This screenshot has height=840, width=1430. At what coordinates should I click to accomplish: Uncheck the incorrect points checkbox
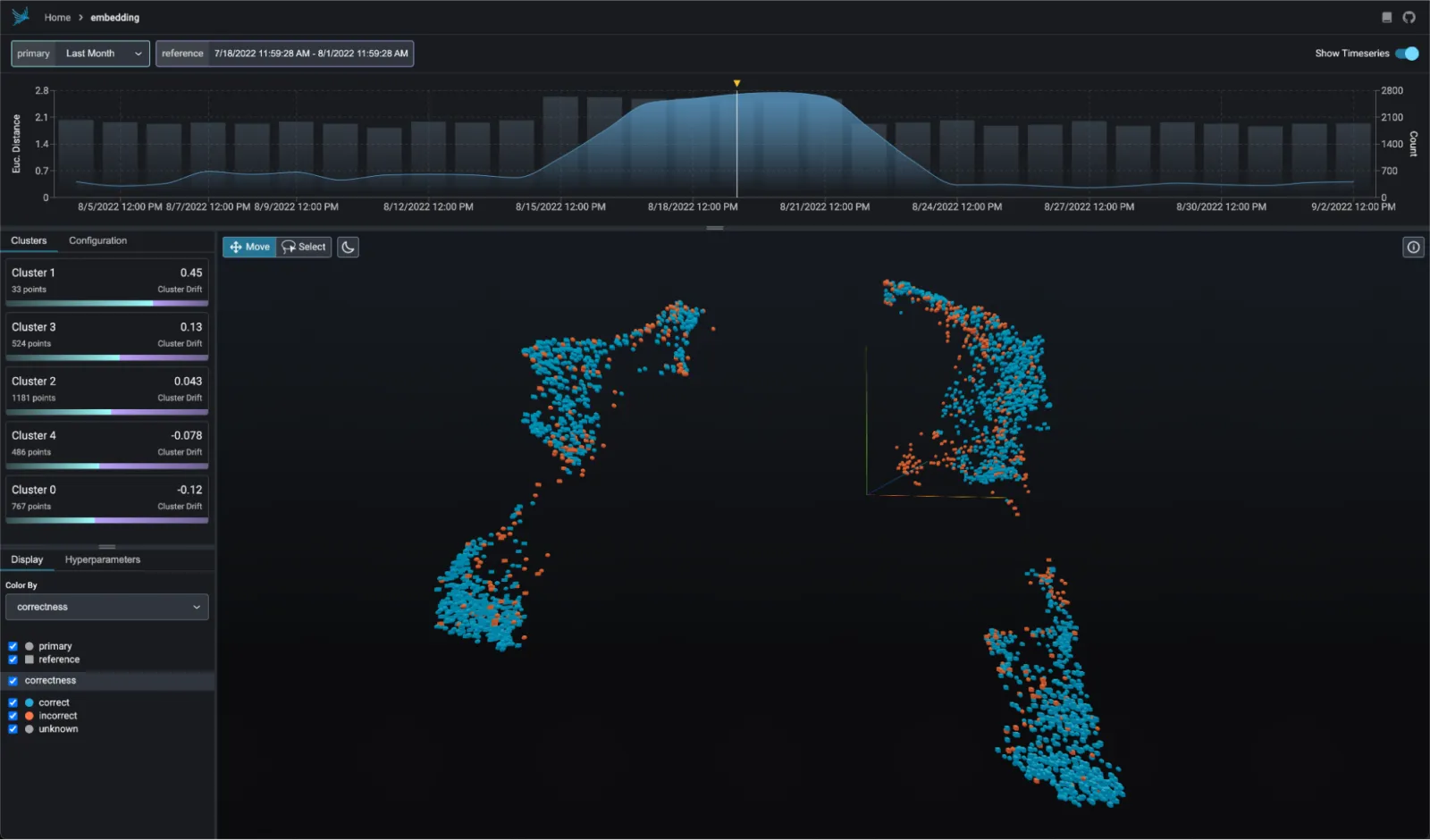(x=13, y=715)
